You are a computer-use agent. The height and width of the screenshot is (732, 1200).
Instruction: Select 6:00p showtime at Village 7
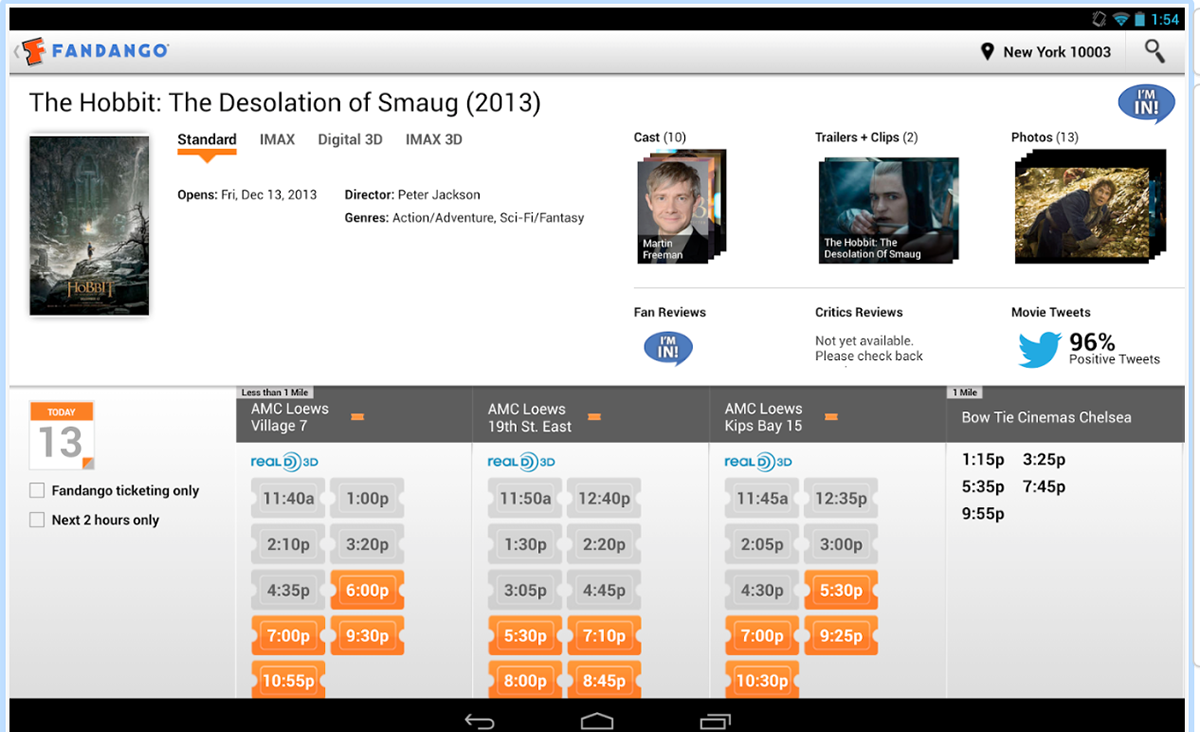[x=367, y=590]
